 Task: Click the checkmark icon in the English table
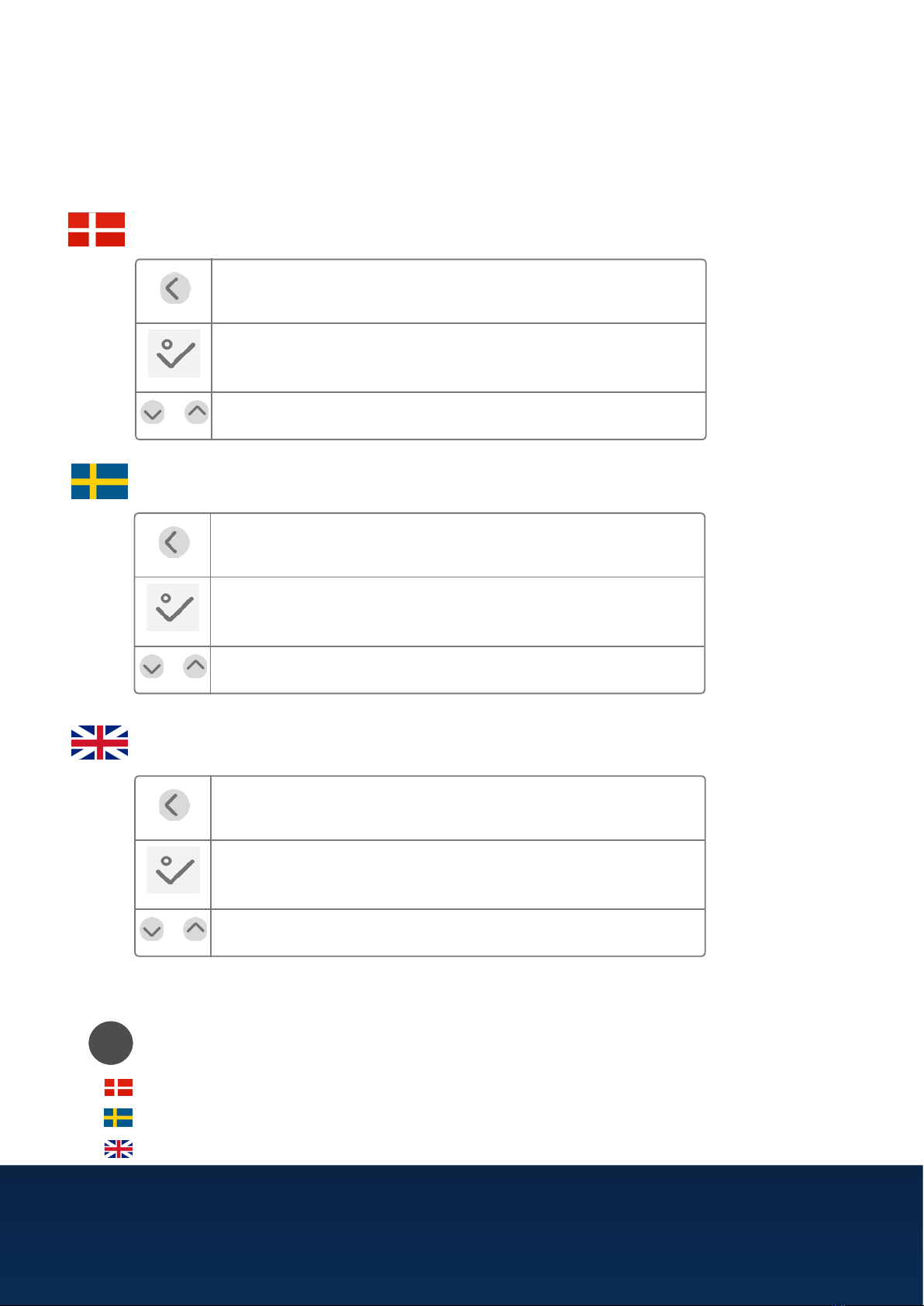(x=174, y=870)
